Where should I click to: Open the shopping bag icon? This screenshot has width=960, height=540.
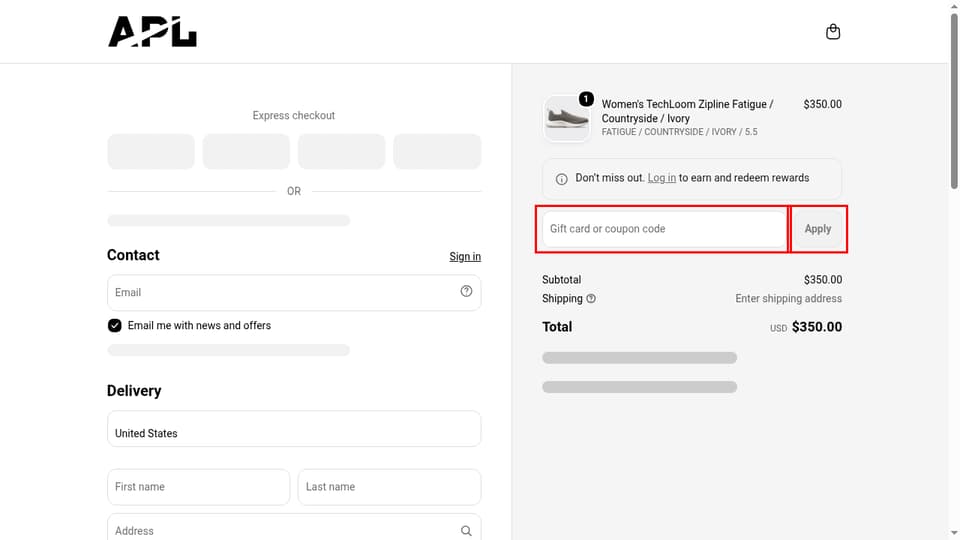tap(833, 31)
